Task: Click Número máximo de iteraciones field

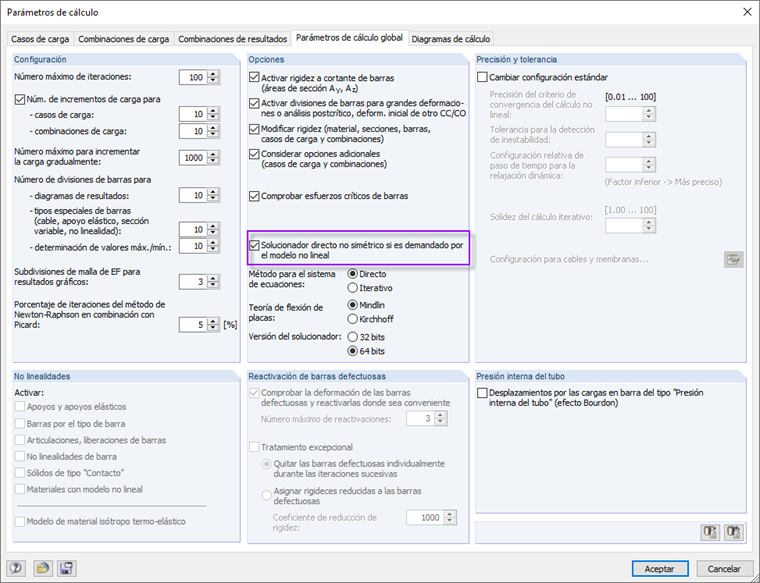Action: pos(193,77)
